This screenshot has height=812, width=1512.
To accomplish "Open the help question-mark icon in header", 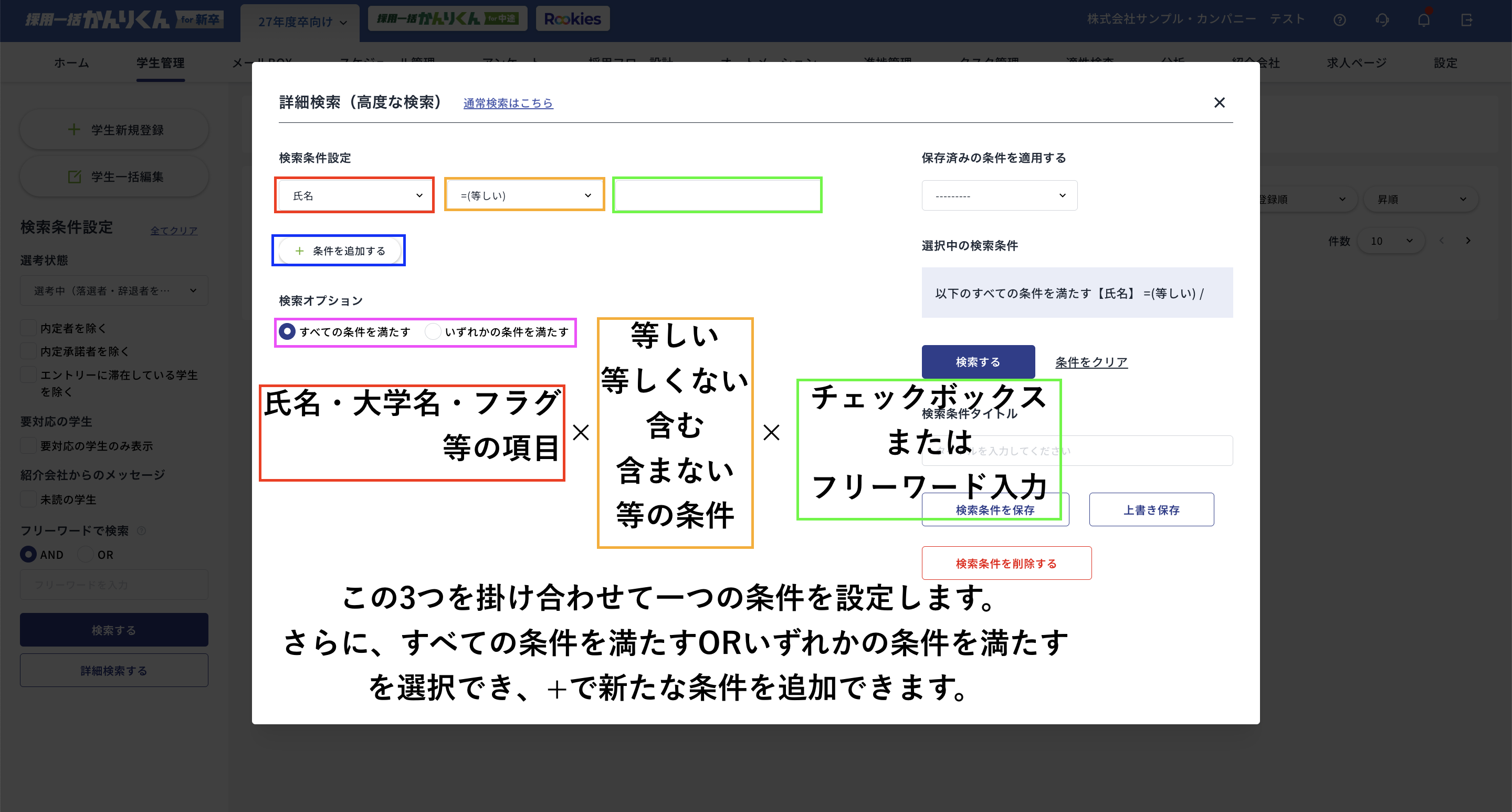I will (x=1340, y=19).
